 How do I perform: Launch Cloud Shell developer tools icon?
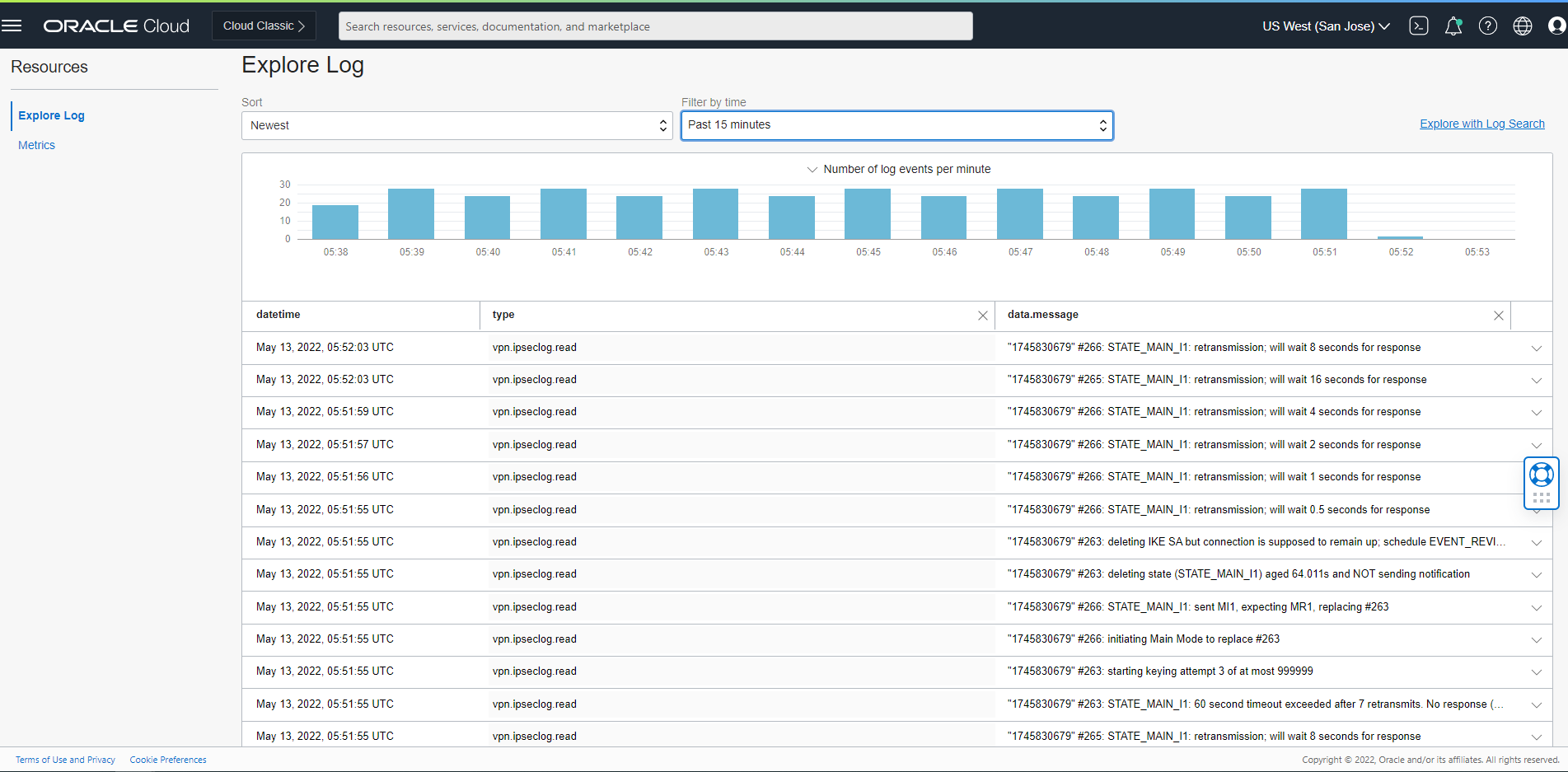pyautogui.click(x=1419, y=26)
